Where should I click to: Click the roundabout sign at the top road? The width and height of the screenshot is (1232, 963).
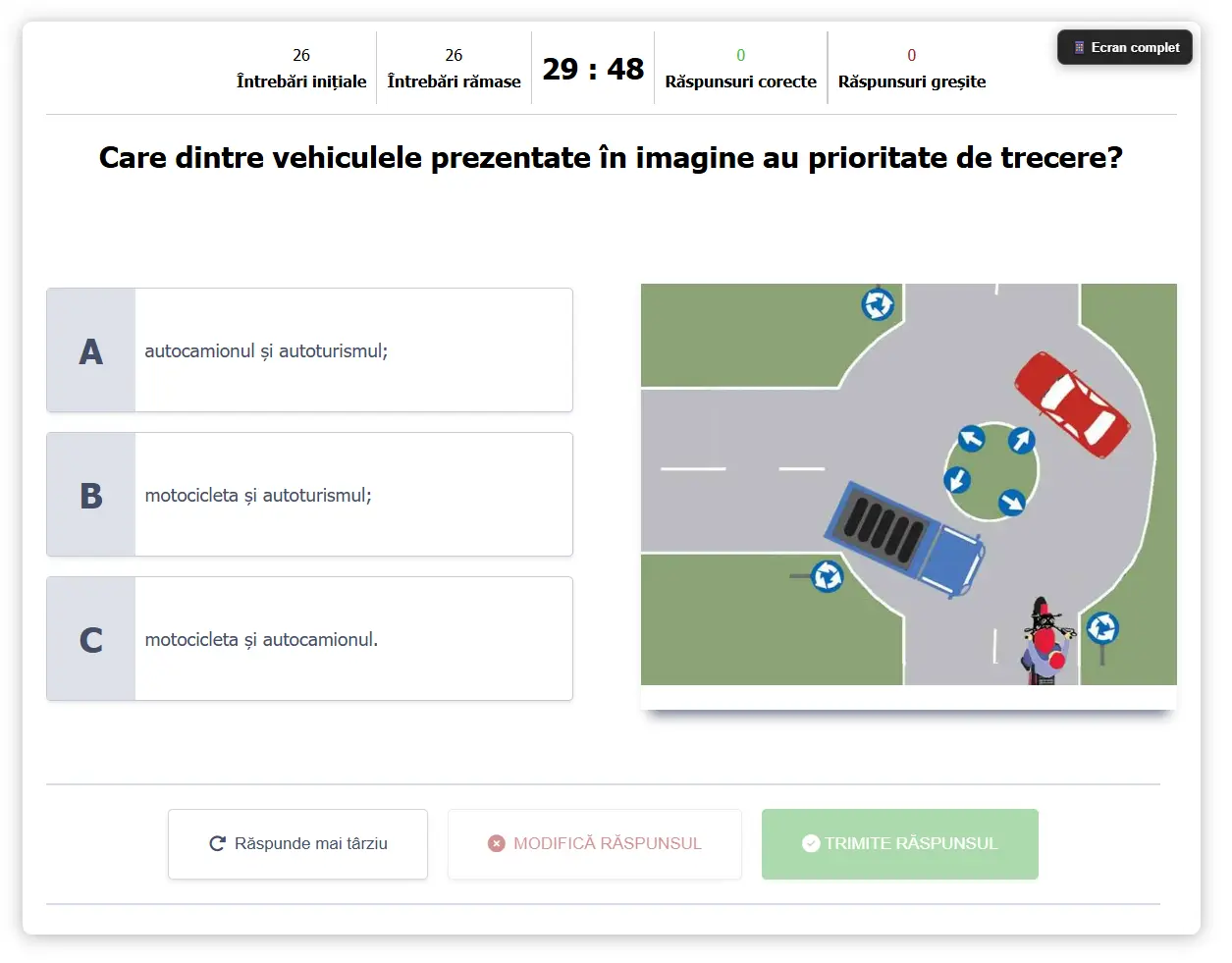[x=878, y=304]
